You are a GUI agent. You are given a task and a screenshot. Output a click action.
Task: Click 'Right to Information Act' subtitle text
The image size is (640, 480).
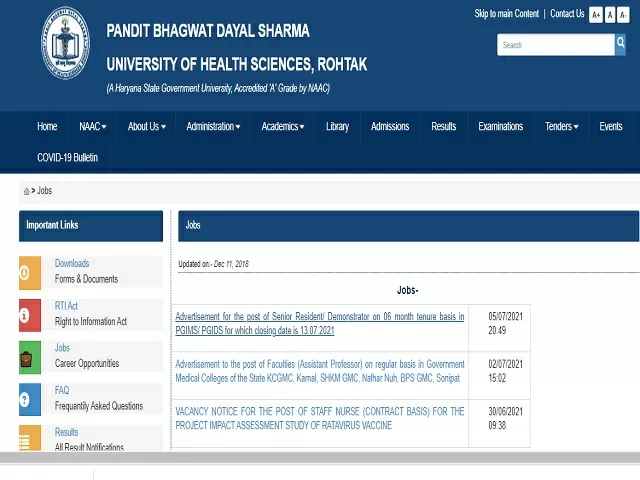91,322
